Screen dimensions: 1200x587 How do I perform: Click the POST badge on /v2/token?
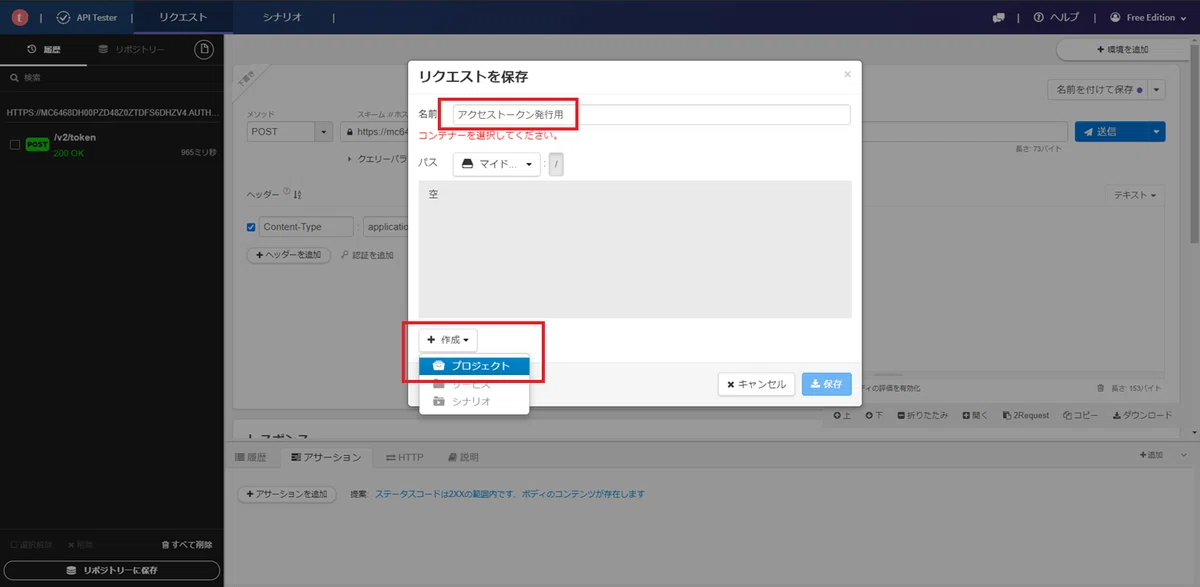click(x=37, y=145)
